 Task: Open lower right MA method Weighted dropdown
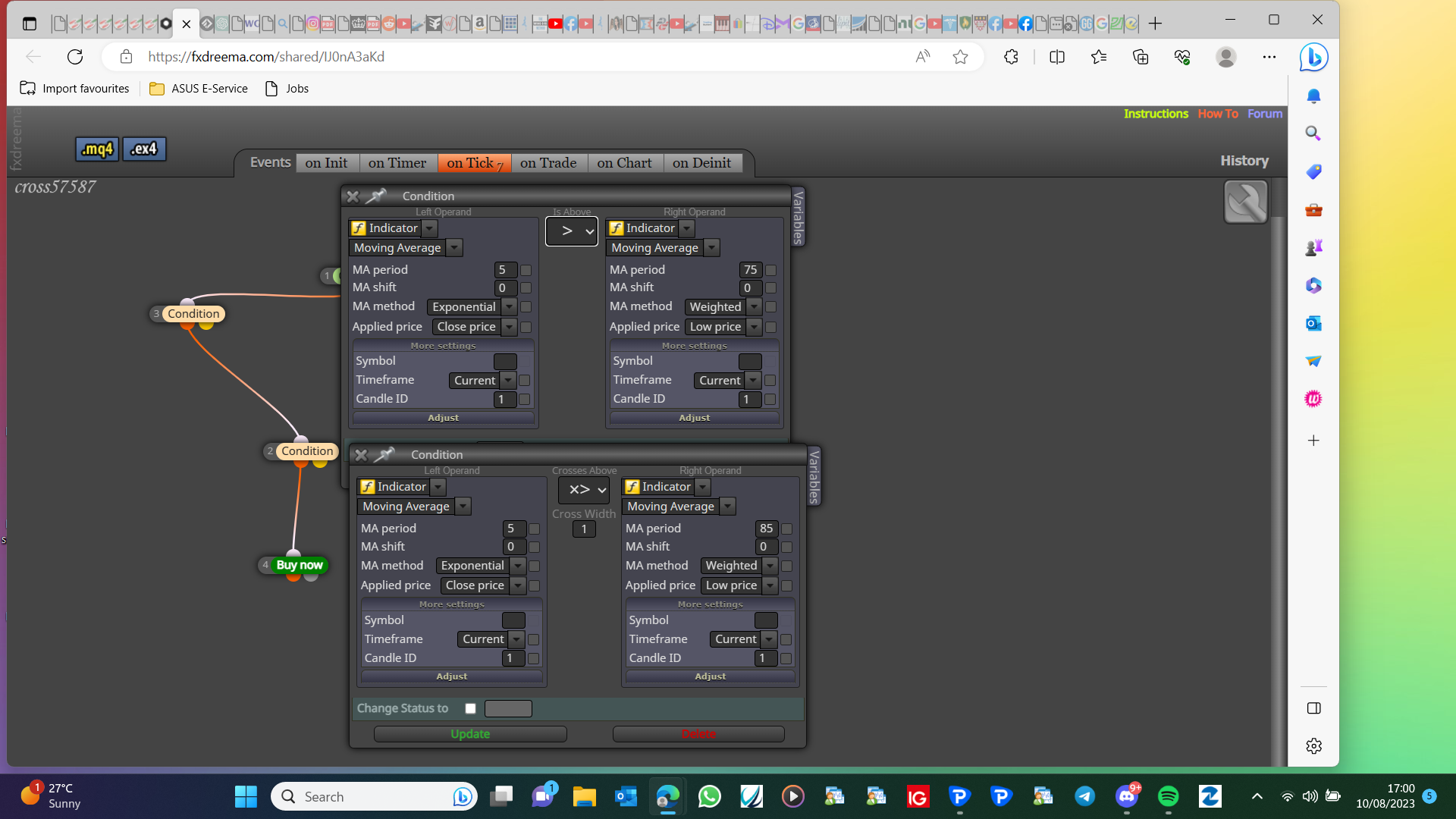[x=770, y=566]
